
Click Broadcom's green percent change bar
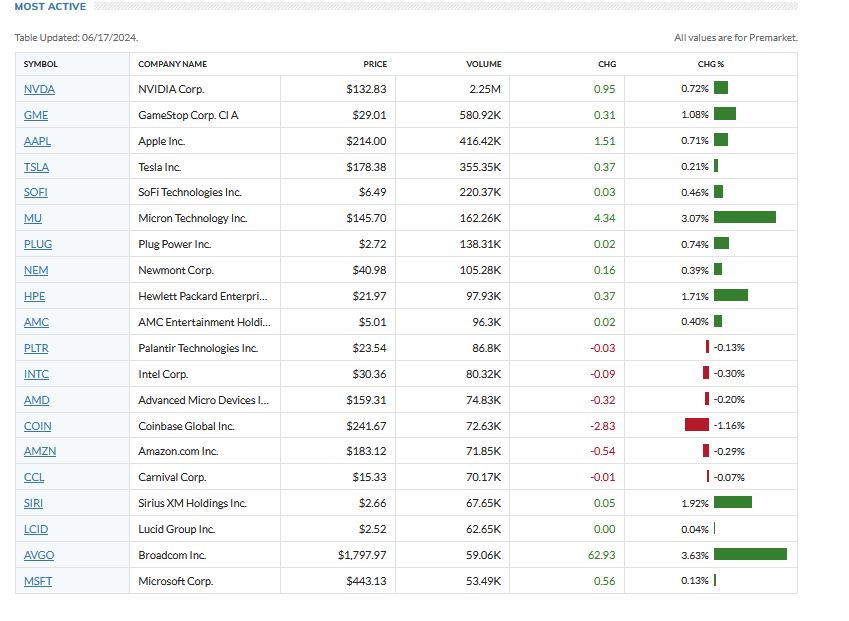tap(750, 555)
